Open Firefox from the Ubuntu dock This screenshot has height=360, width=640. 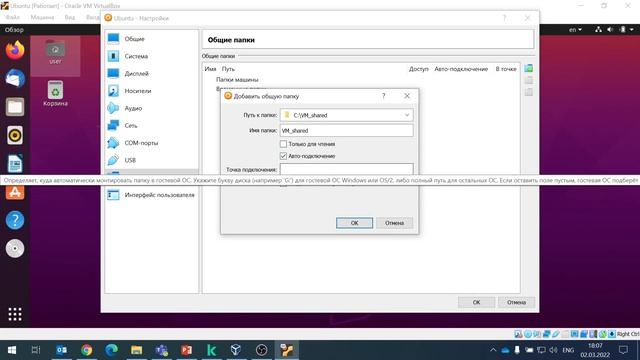coord(15,50)
